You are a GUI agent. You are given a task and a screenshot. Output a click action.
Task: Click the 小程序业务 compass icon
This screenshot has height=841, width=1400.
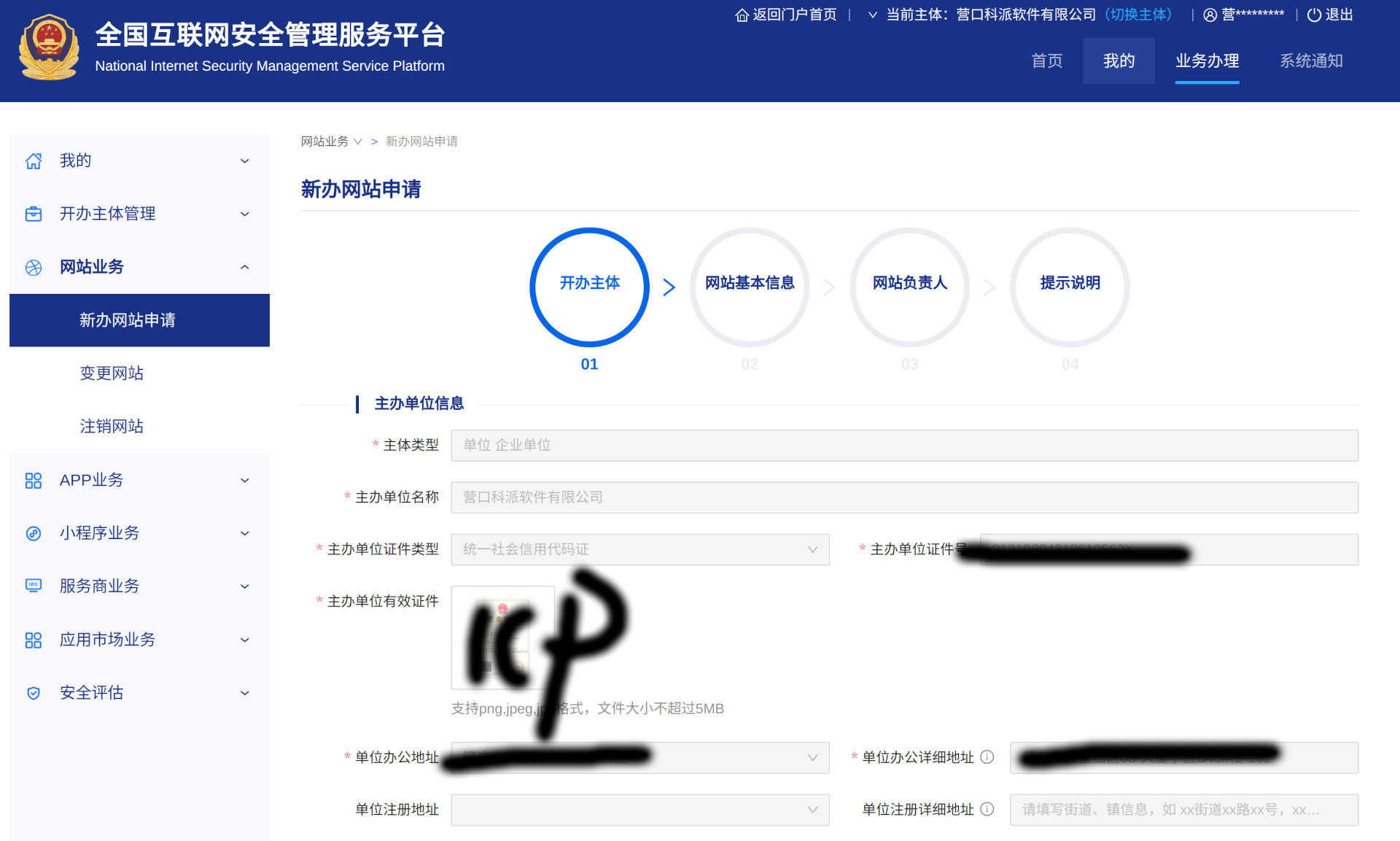[34, 533]
